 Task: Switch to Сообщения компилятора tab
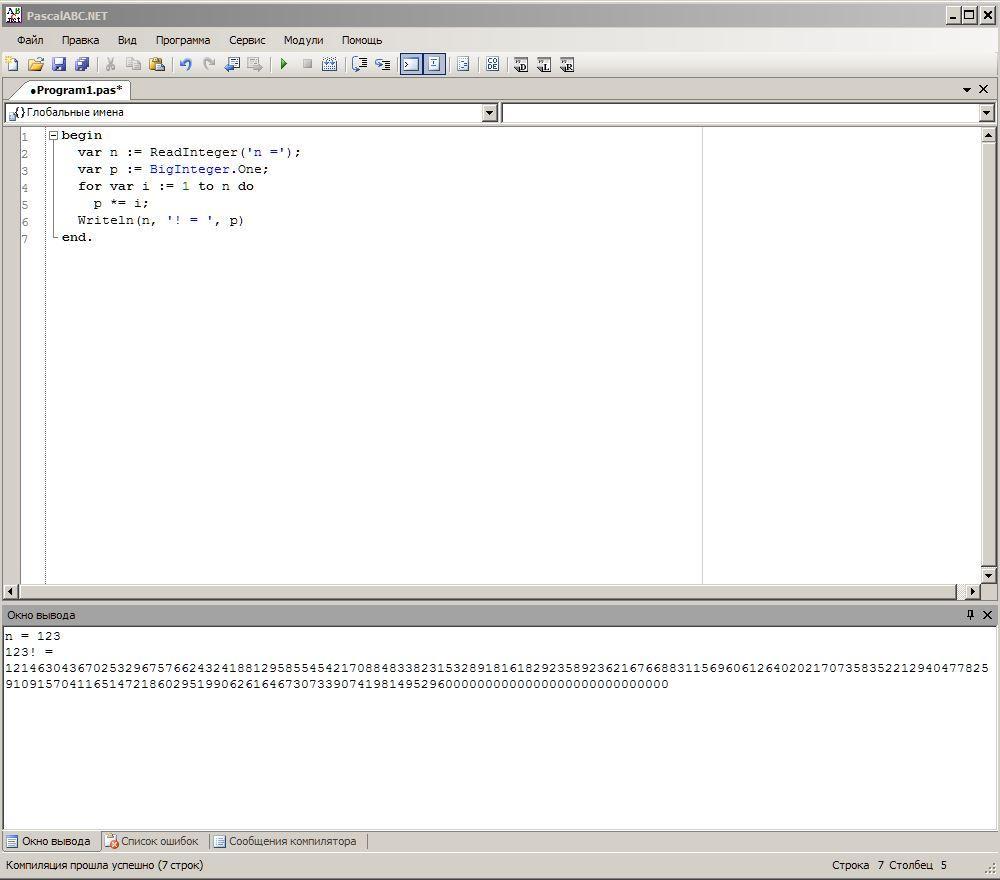pyautogui.click(x=285, y=841)
